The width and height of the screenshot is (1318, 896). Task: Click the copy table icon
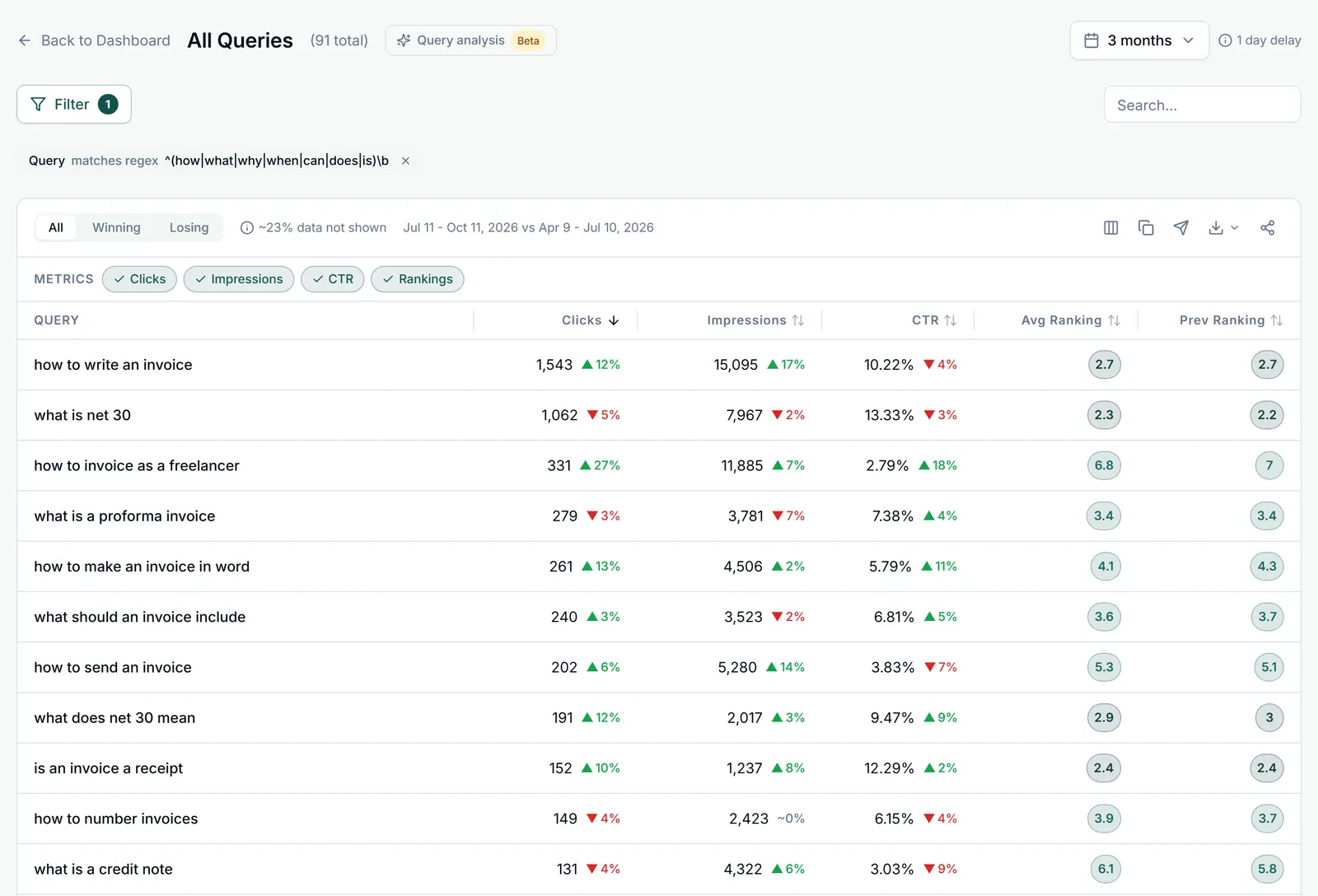click(x=1146, y=228)
